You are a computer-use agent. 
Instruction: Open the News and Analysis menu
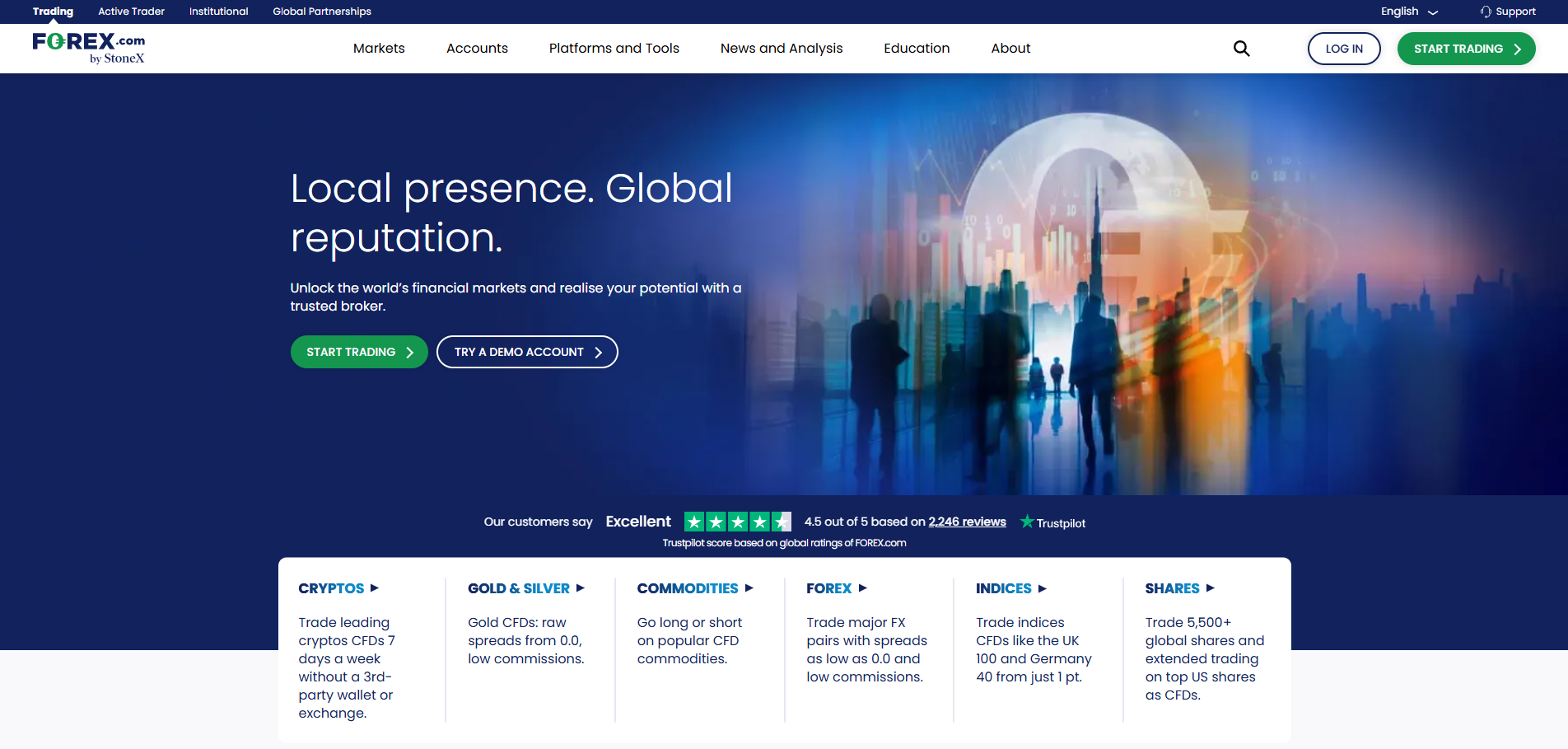coord(782,49)
